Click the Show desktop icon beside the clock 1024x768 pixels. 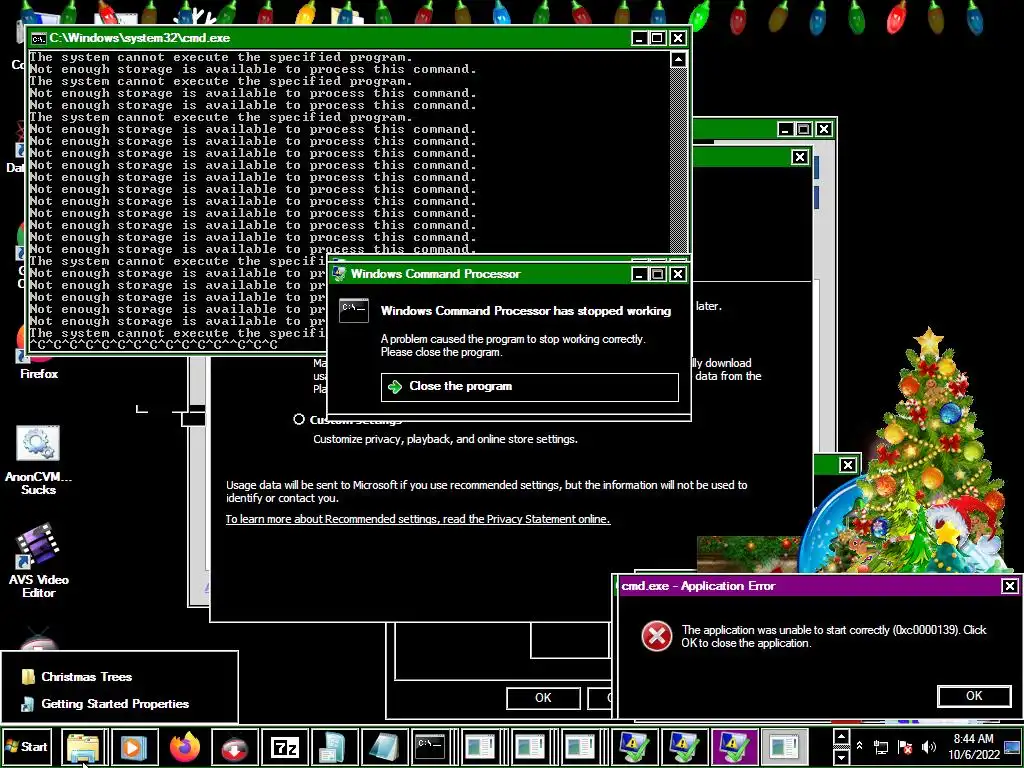click(x=1012, y=746)
